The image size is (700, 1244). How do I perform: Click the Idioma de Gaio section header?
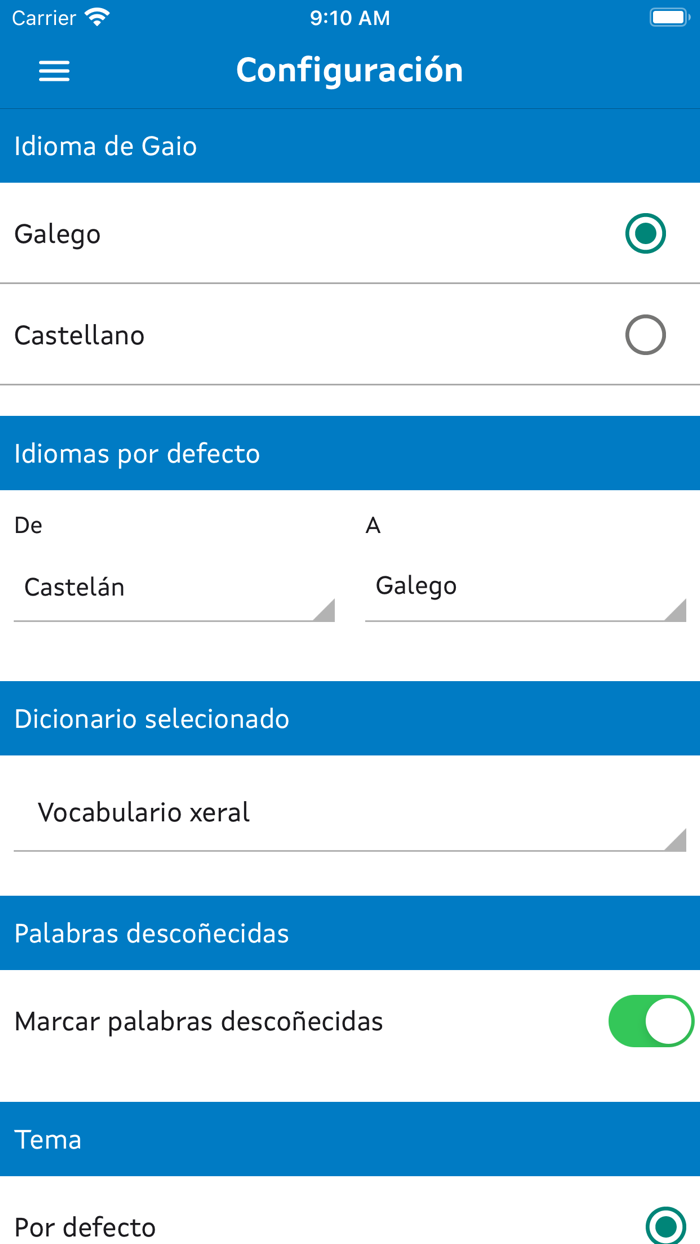pos(106,146)
